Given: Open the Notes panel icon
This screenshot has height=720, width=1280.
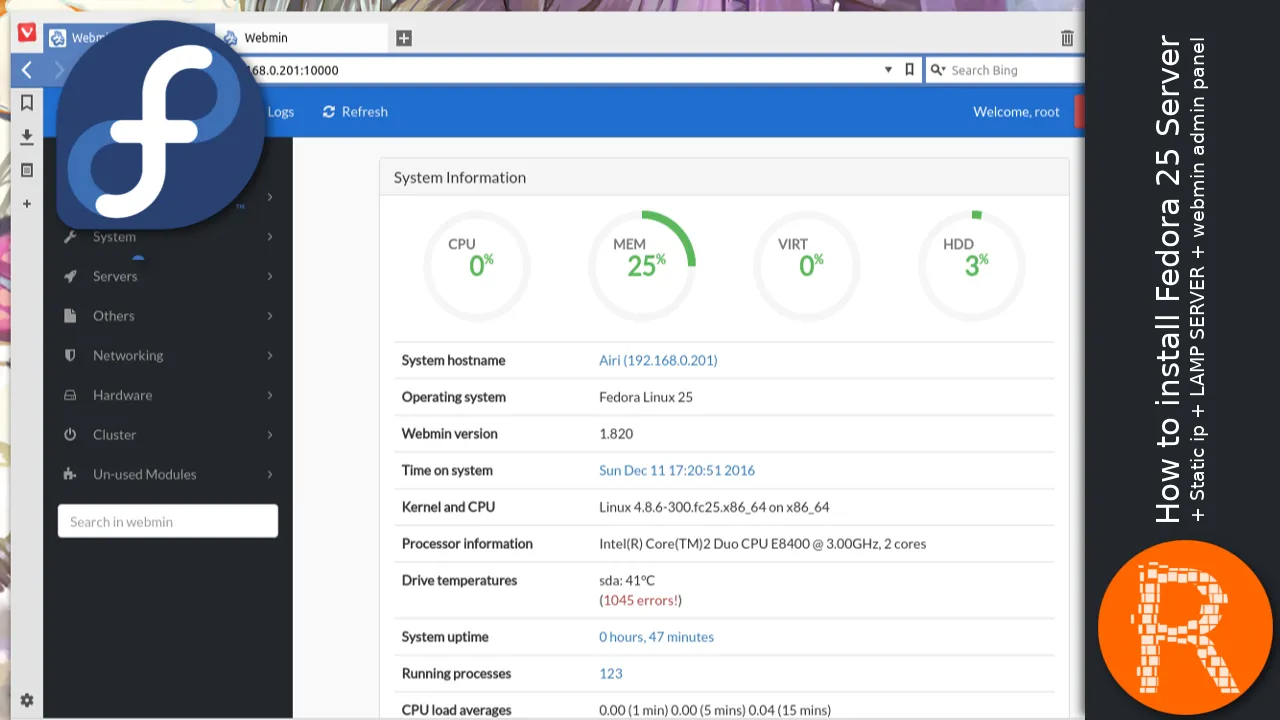Looking at the screenshot, I should (x=27, y=170).
